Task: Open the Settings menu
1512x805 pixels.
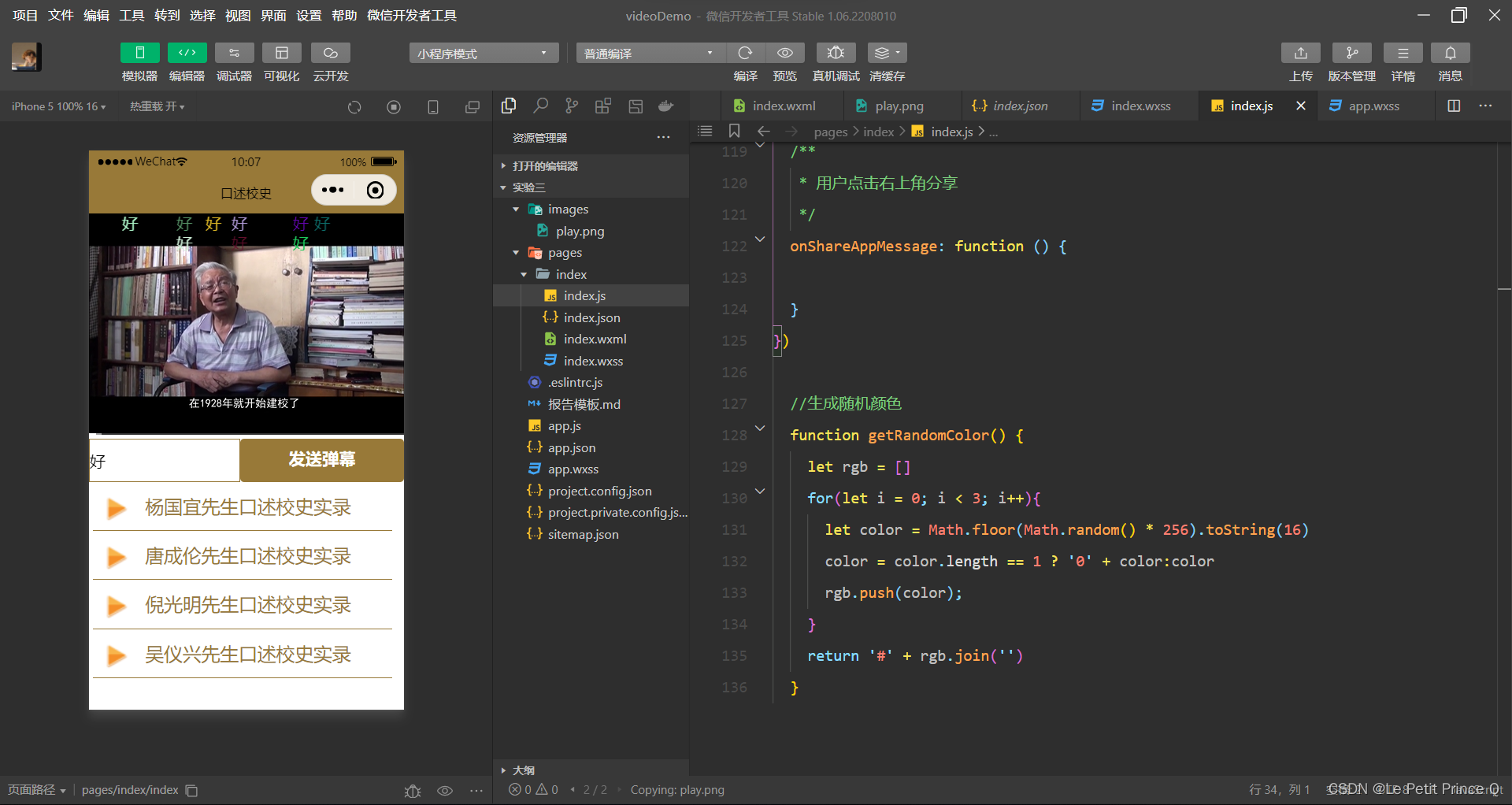Action: 309,16
